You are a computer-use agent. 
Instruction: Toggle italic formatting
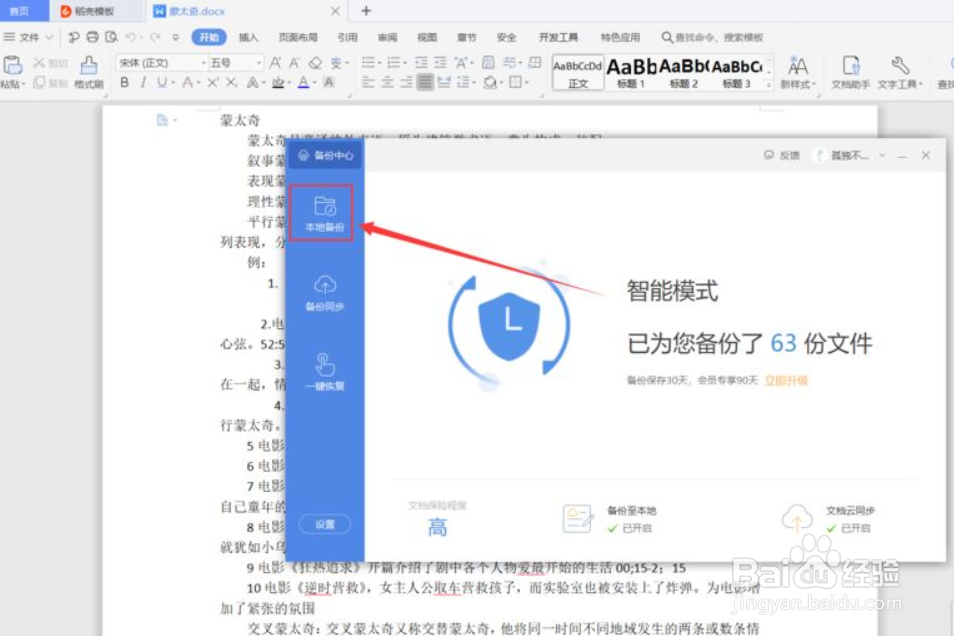point(143,82)
